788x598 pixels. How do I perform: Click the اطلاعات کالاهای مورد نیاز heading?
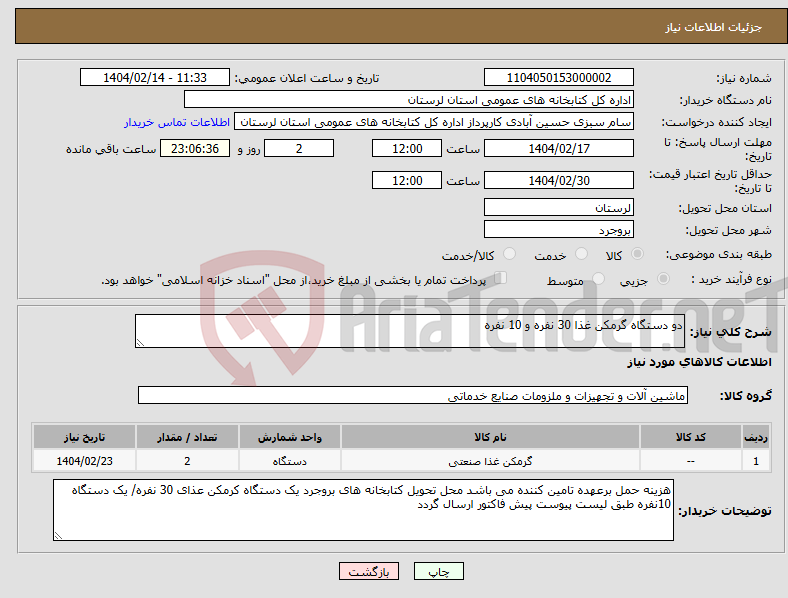tap(699, 362)
